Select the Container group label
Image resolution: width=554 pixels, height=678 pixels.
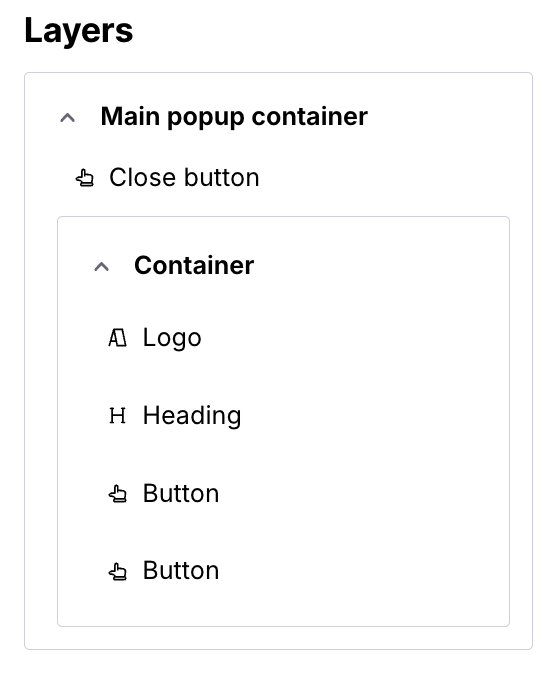194,265
